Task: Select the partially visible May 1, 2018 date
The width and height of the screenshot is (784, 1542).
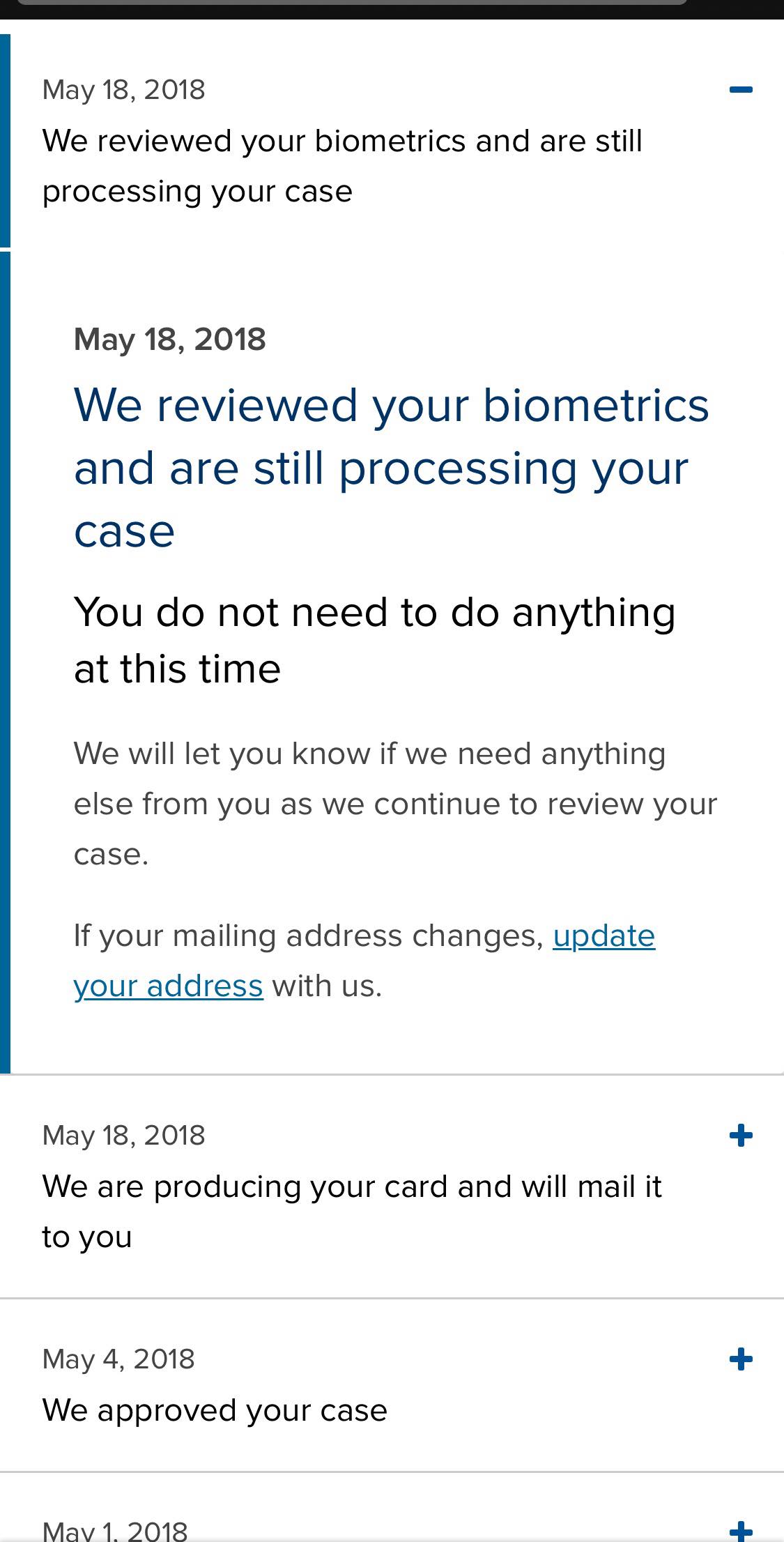Action: point(115,1531)
